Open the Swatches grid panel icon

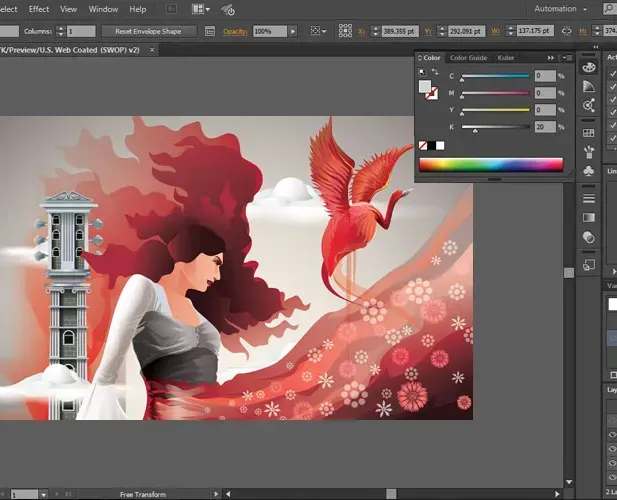pyautogui.click(x=589, y=135)
